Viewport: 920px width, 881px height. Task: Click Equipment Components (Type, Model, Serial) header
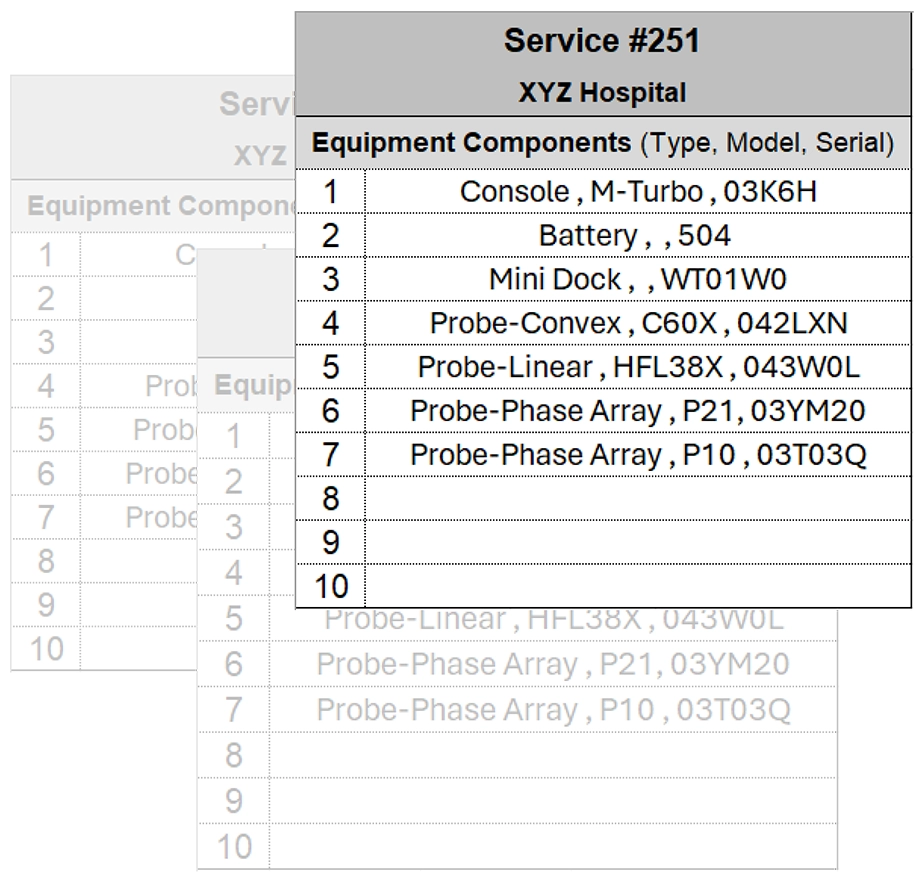tap(602, 143)
